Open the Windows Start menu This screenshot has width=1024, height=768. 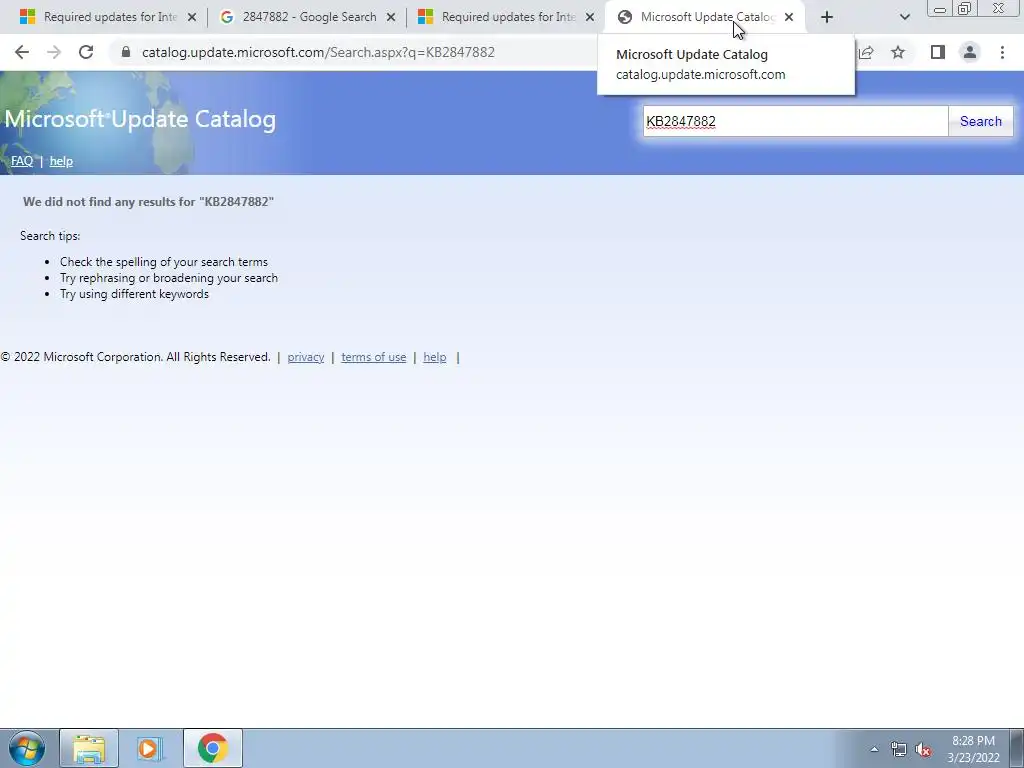[26, 748]
